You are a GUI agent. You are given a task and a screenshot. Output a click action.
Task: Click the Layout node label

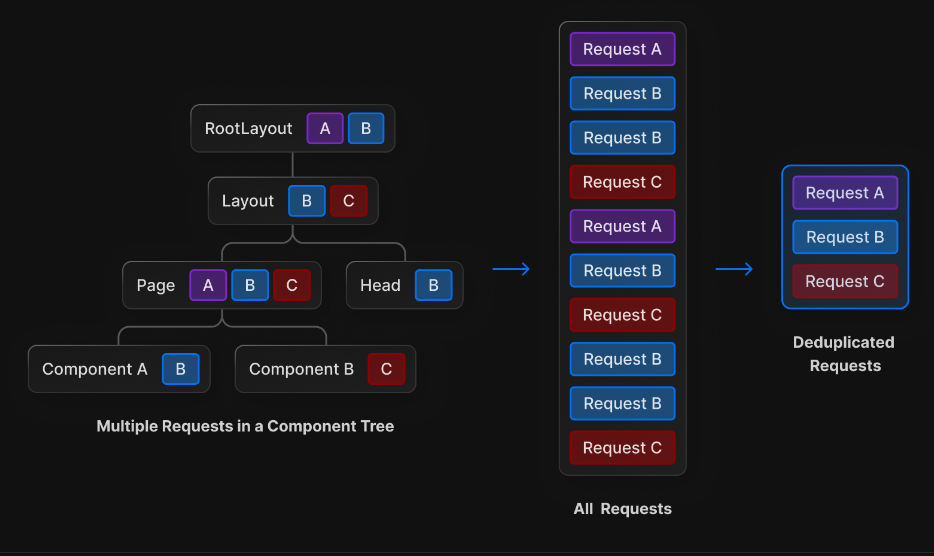point(248,201)
